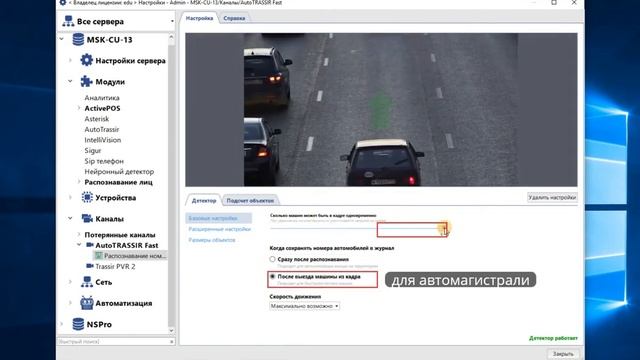The image size is (640, 360).
Task: Select Asterisk module
Action: [97, 119]
